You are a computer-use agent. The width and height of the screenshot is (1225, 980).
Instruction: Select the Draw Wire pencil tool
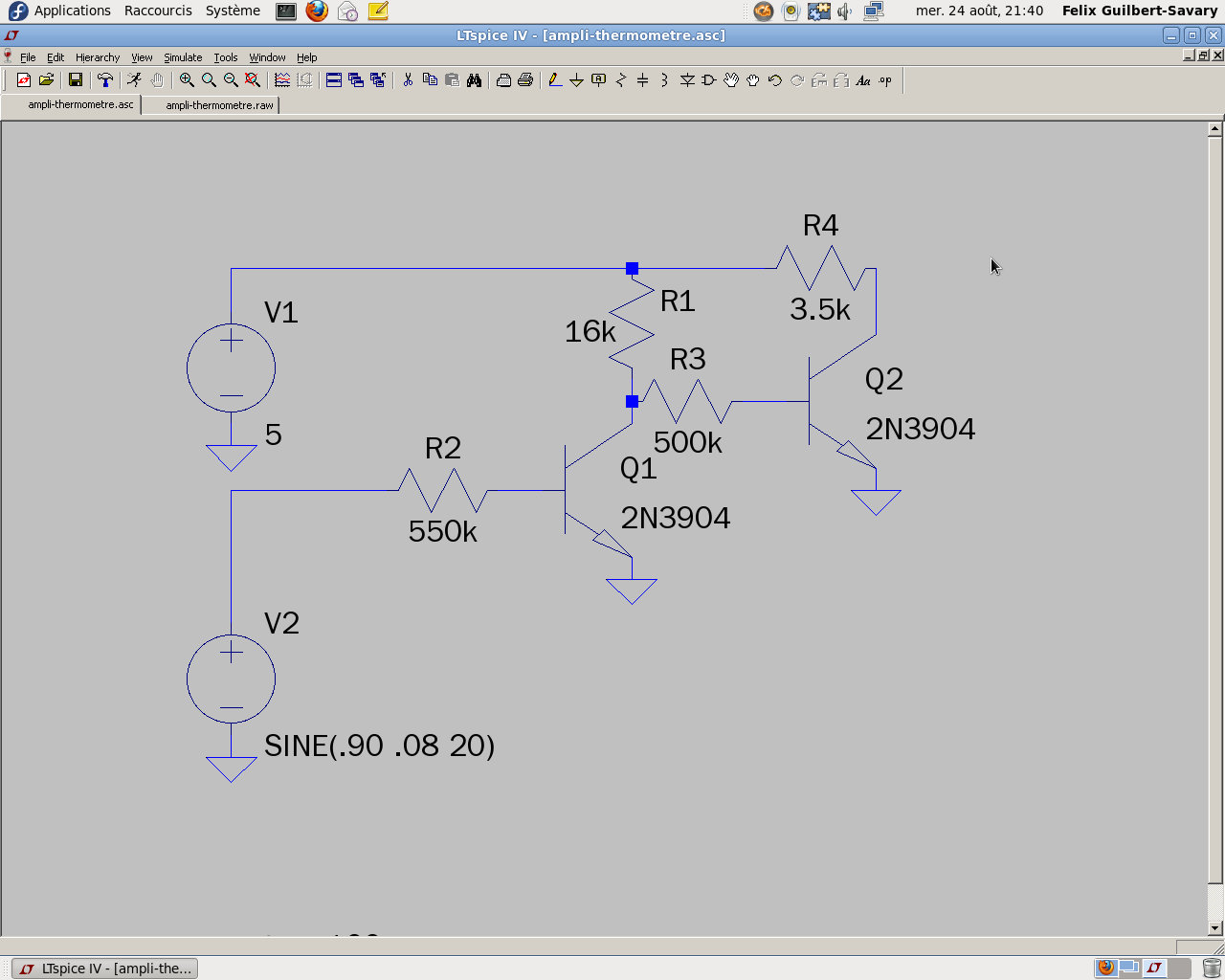[x=555, y=80]
